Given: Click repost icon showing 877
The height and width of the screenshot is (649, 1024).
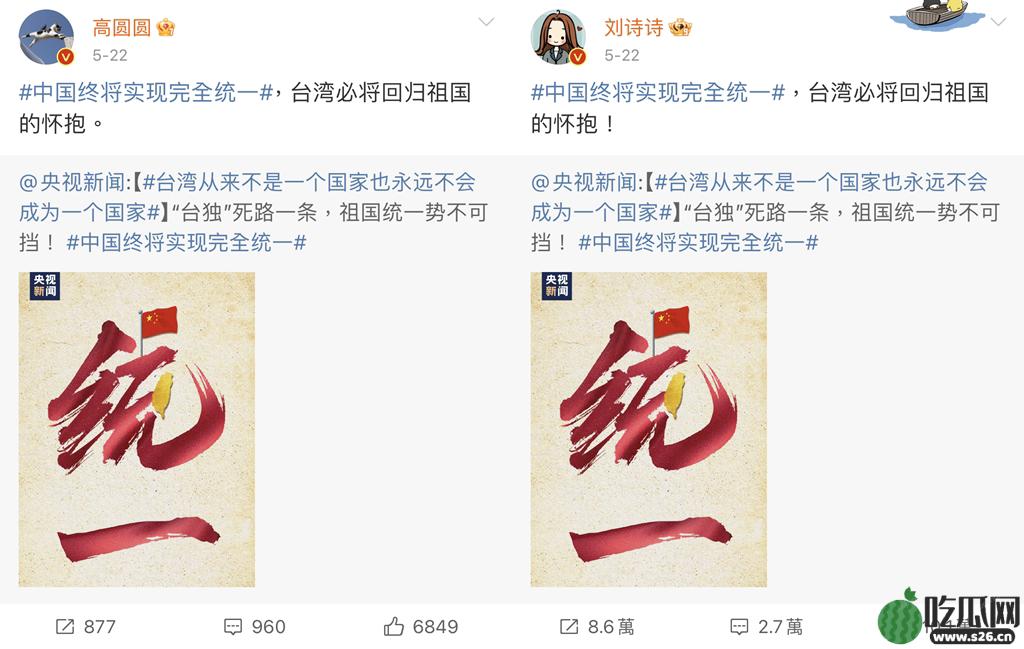Looking at the screenshot, I should pos(65,627).
